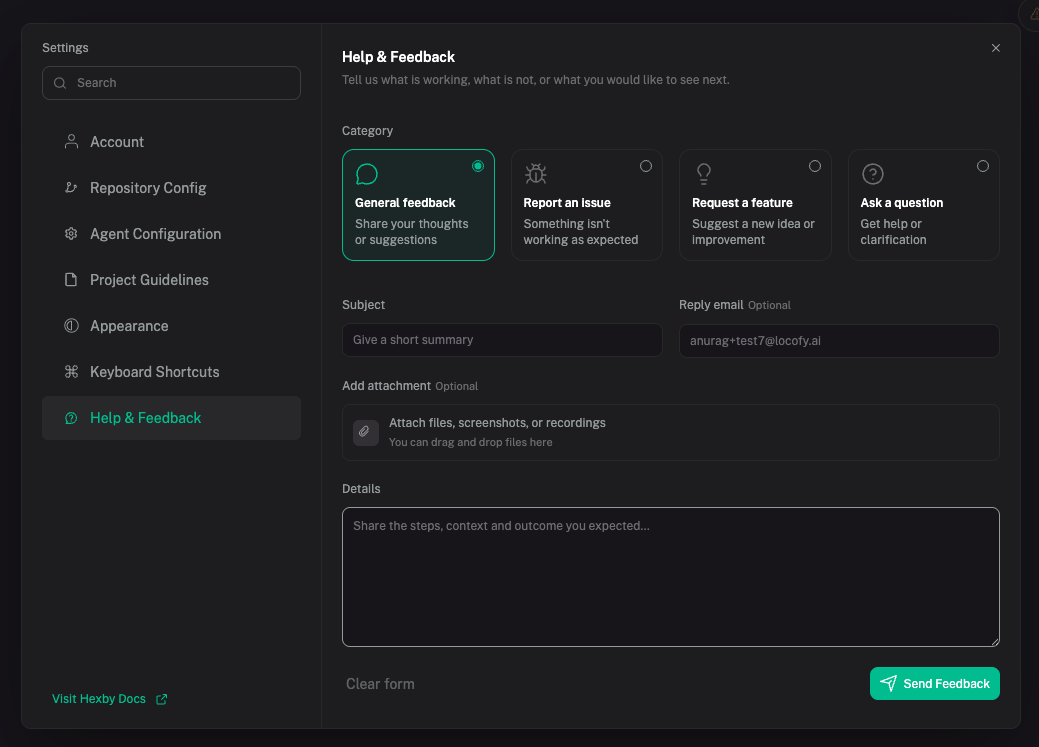Click the 'Settings' title text
This screenshot has width=1039, height=747.
(65, 48)
